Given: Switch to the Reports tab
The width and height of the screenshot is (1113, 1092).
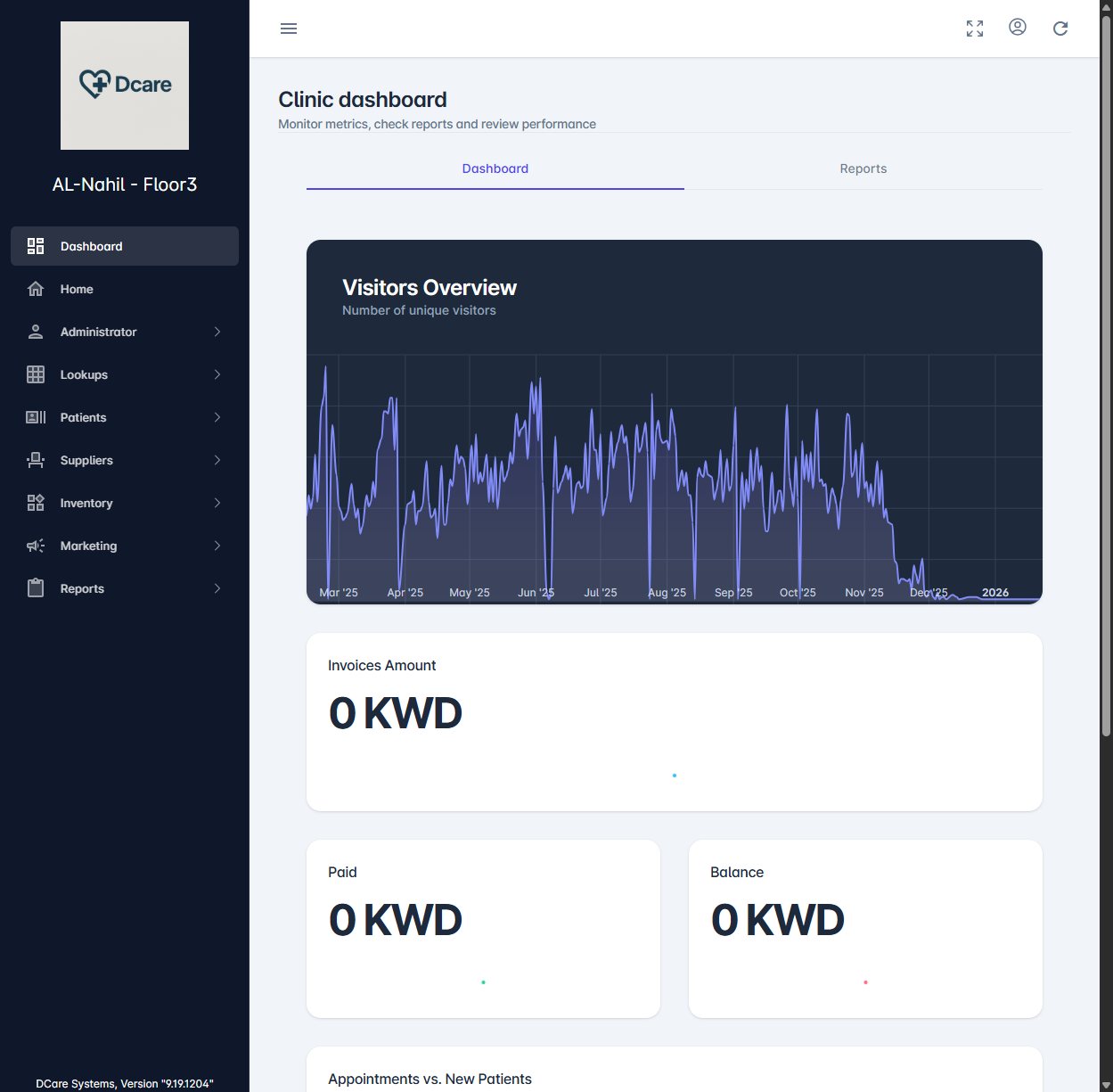Looking at the screenshot, I should click(x=863, y=168).
